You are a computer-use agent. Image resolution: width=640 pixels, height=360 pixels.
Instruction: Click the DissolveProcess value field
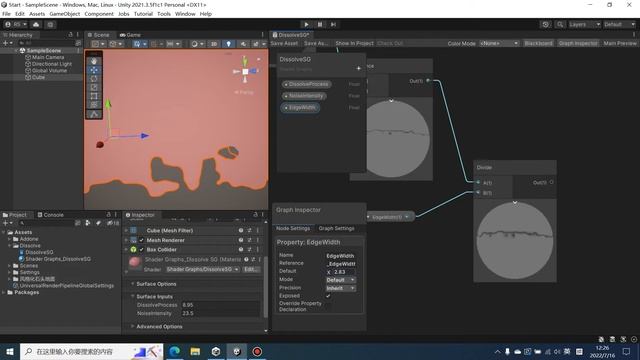point(220,305)
